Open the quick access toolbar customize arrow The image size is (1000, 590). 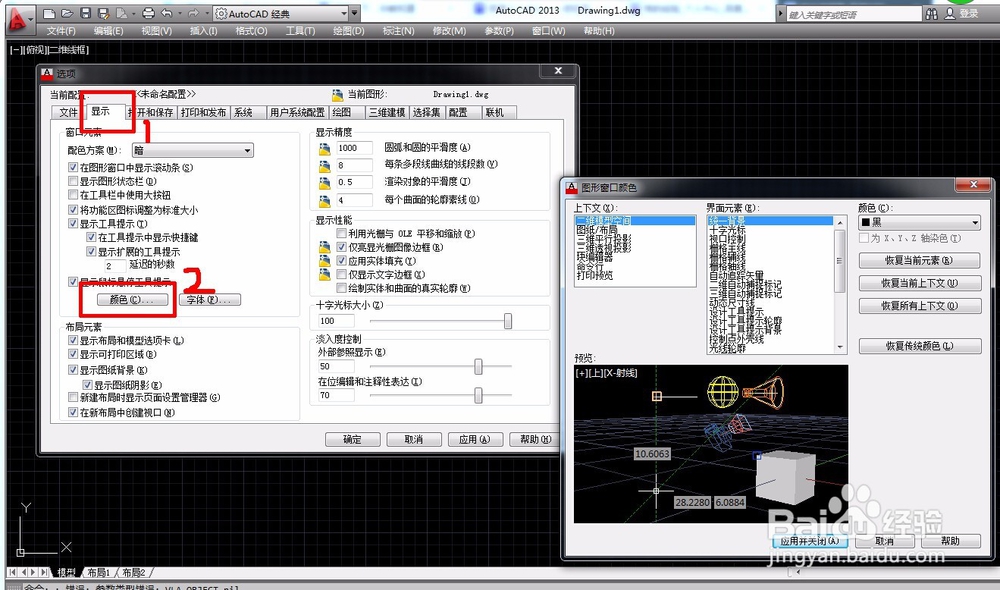[356, 13]
